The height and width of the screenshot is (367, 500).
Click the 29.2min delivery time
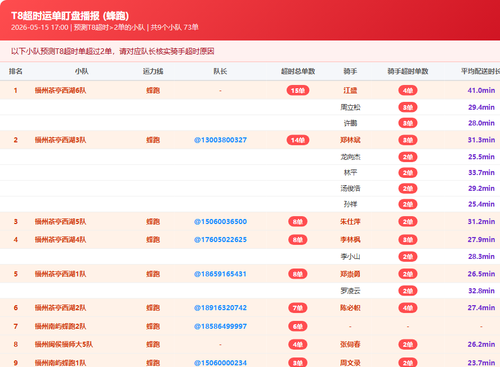[x=481, y=188]
